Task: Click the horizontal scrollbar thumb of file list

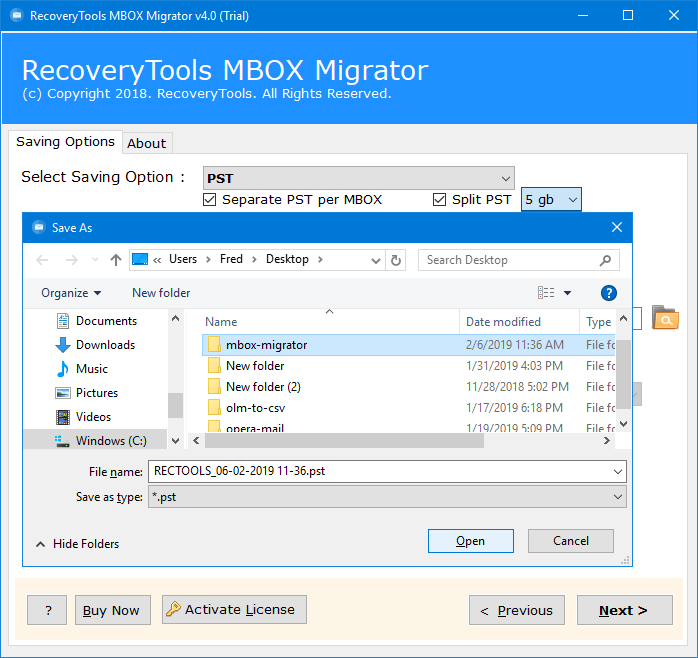Action: point(344,441)
